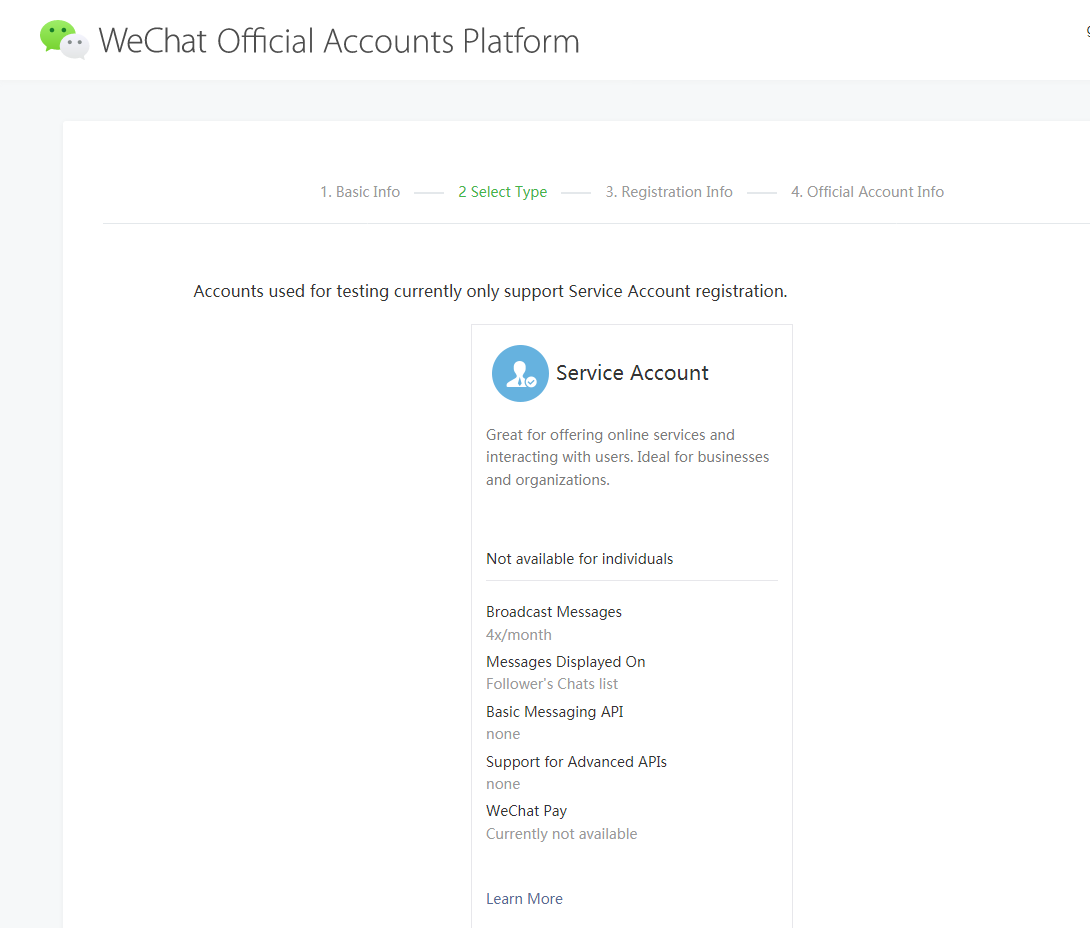
Task: Click the testing accounts notice sentence
Action: (x=490, y=292)
